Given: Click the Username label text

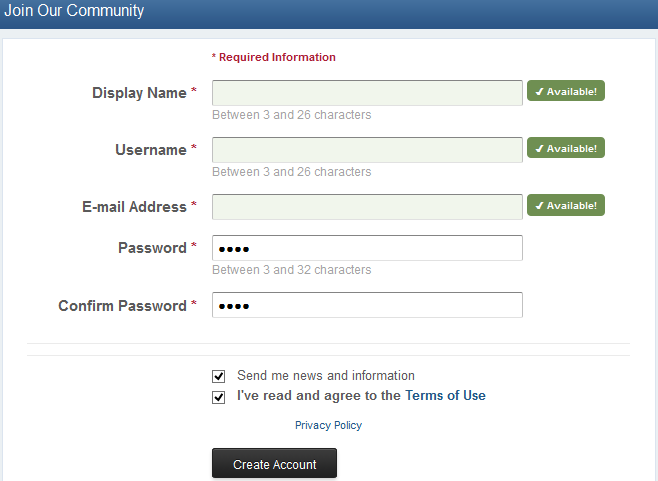Looking at the screenshot, I should pos(151,150).
